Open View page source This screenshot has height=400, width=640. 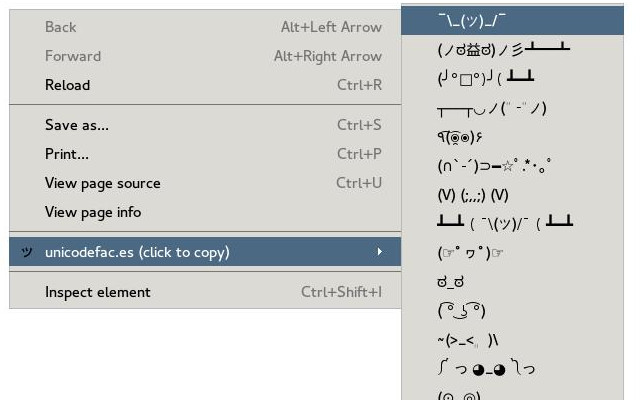pos(205,183)
